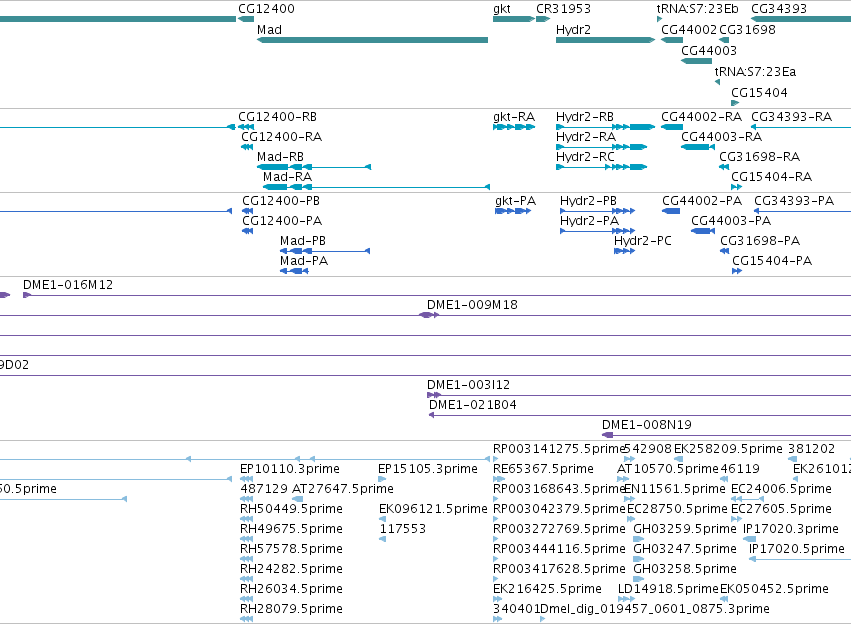Select the CG12400 gene label
This screenshot has height=624, width=851.
(266, 9)
